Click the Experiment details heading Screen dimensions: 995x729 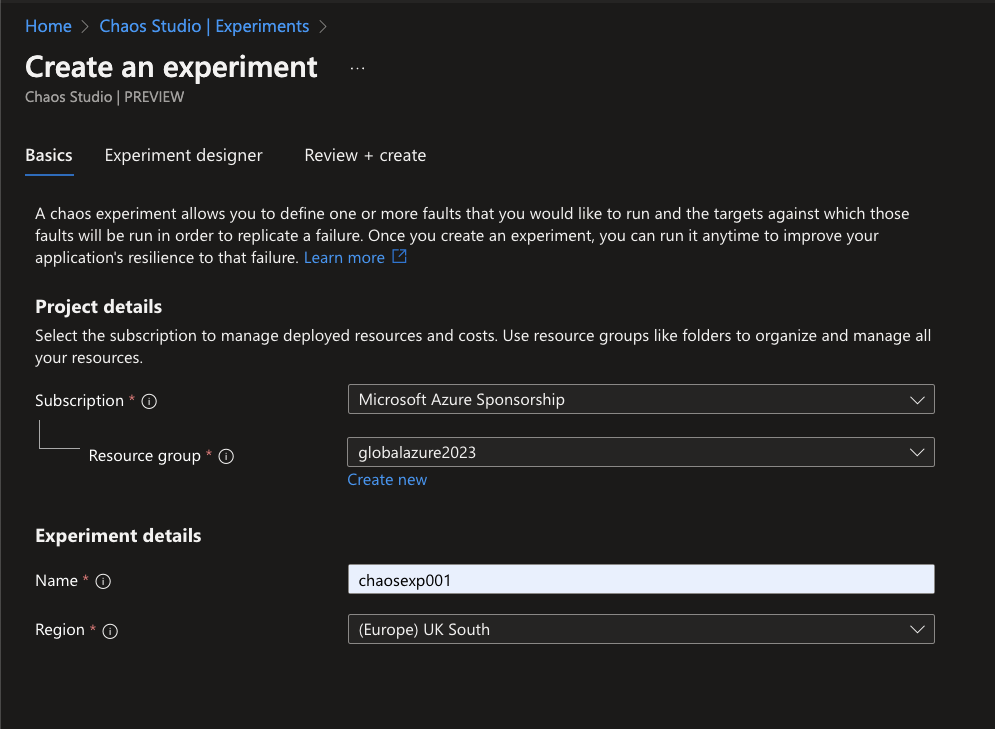(118, 535)
